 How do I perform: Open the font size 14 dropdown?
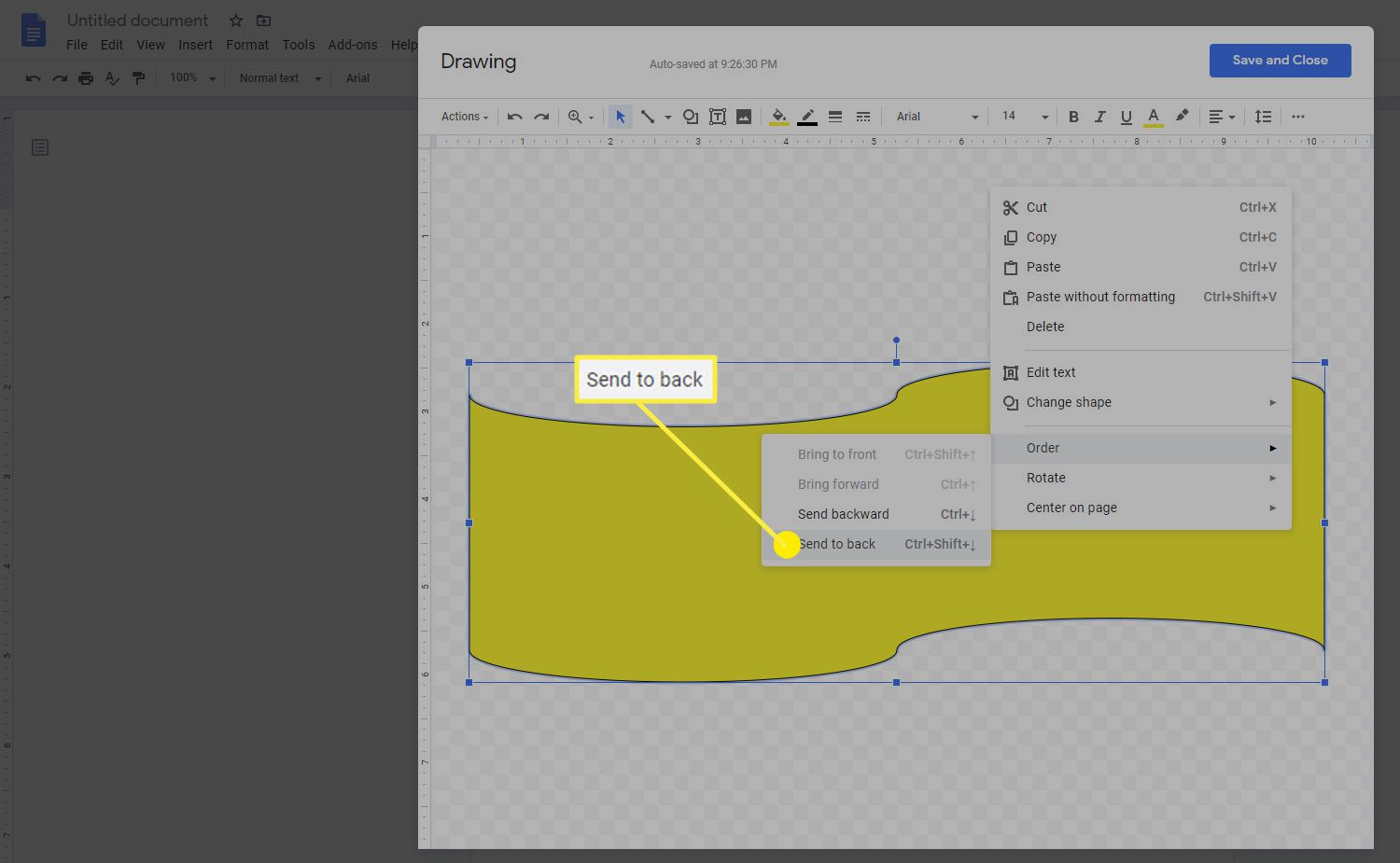(x=1025, y=117)
